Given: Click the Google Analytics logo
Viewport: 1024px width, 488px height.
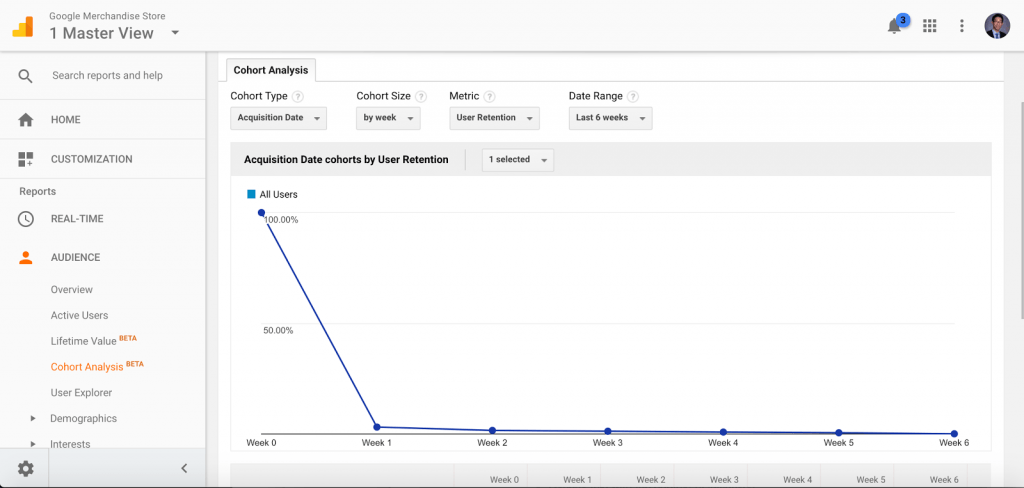Looking at the screenshot, I should (x=22, y=26).
